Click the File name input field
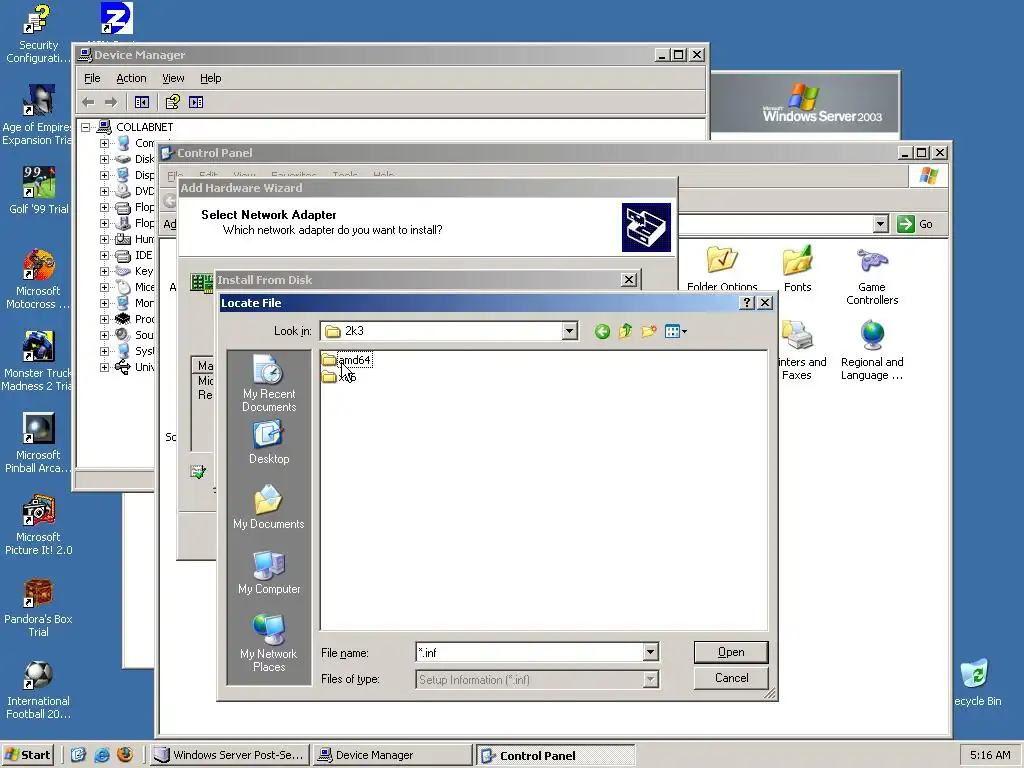This screenshot has height=768, width=1024. click(529, 652)
